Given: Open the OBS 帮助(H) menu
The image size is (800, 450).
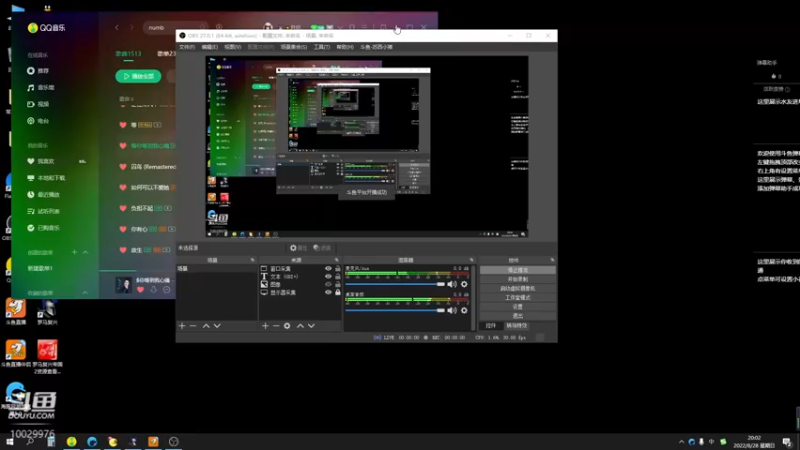Looking at the screenshot, I should 345,47.
